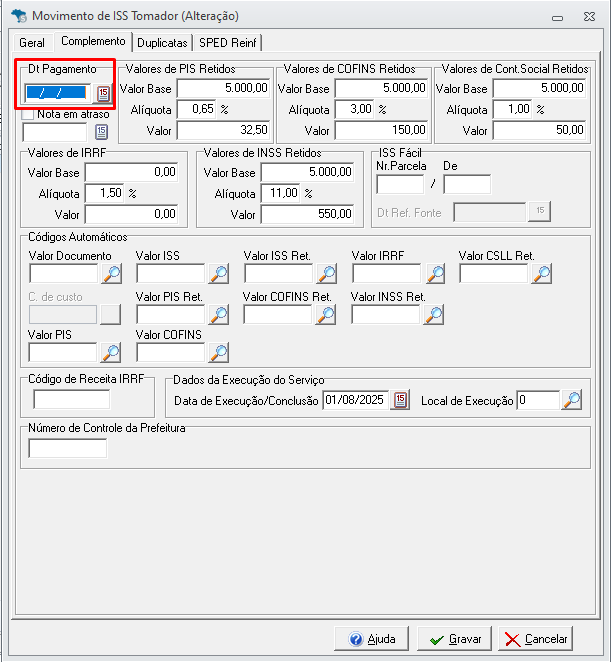The height and width of the screenshot is (662, 611).
Task: Edit COFINS Alíquota 3,00 field
Action: point(354,109)
